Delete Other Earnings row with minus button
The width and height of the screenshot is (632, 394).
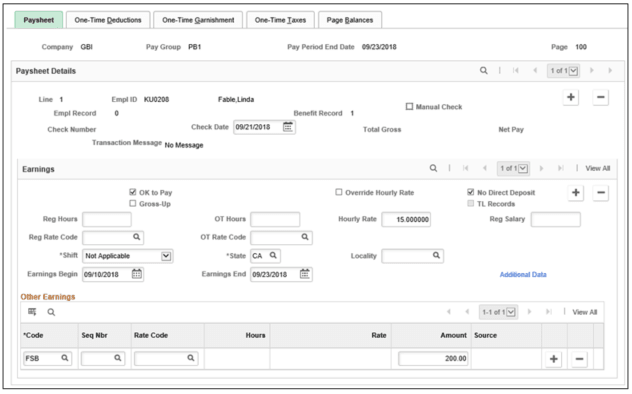click(x=579, y=359)
